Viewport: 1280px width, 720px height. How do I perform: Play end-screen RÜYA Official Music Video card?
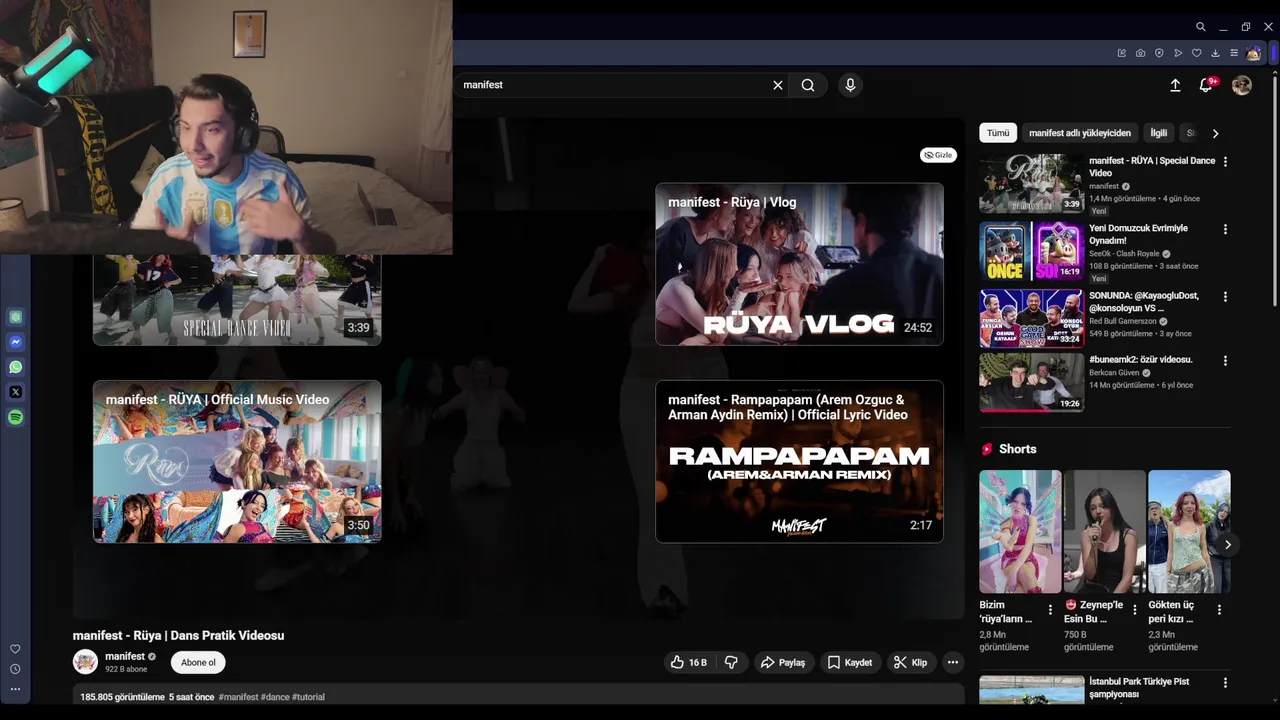click(237, 461)
